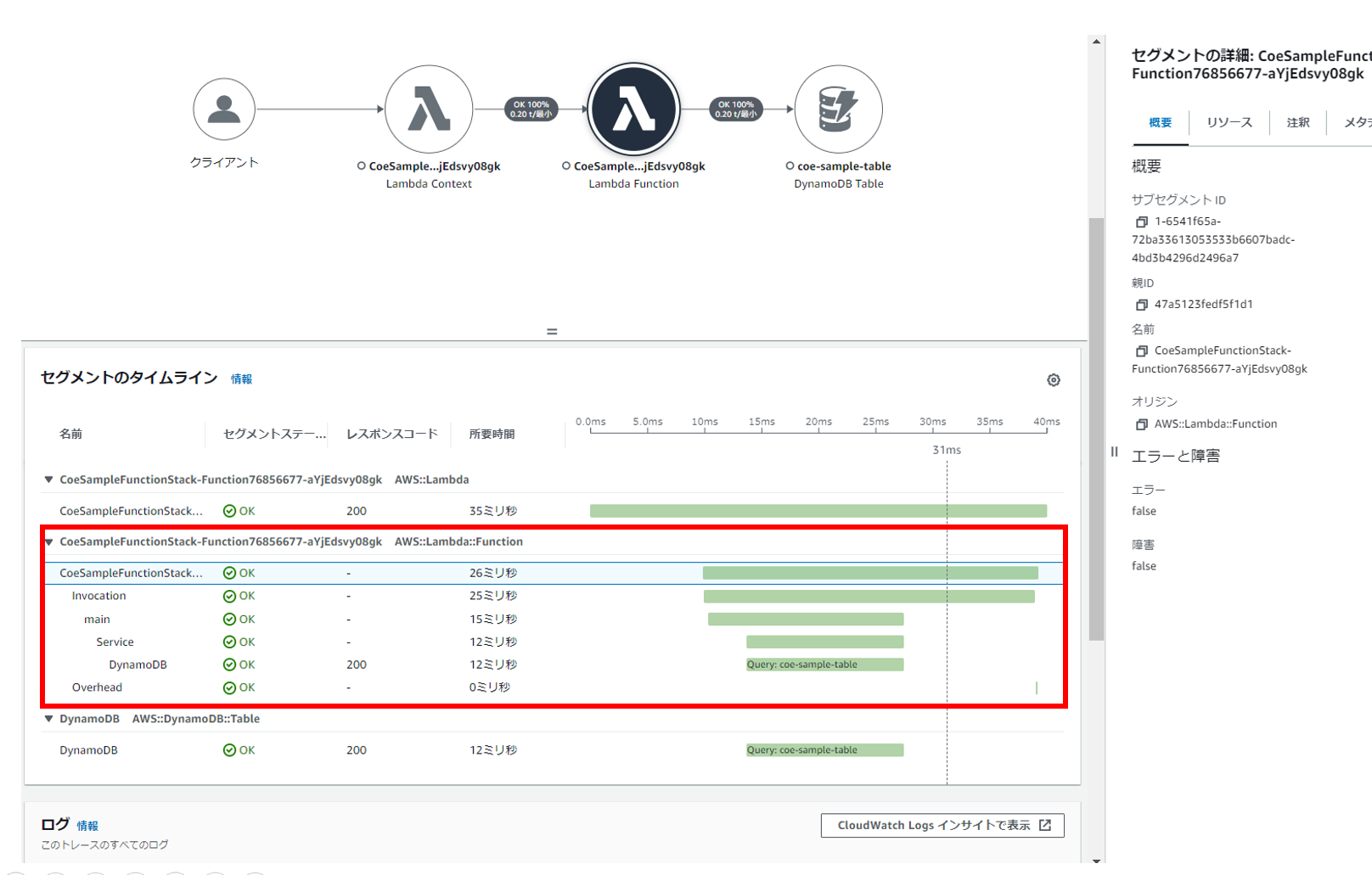Click the 情報 link next to ログ
This screenshot has width=1372, height=875.
87,826
